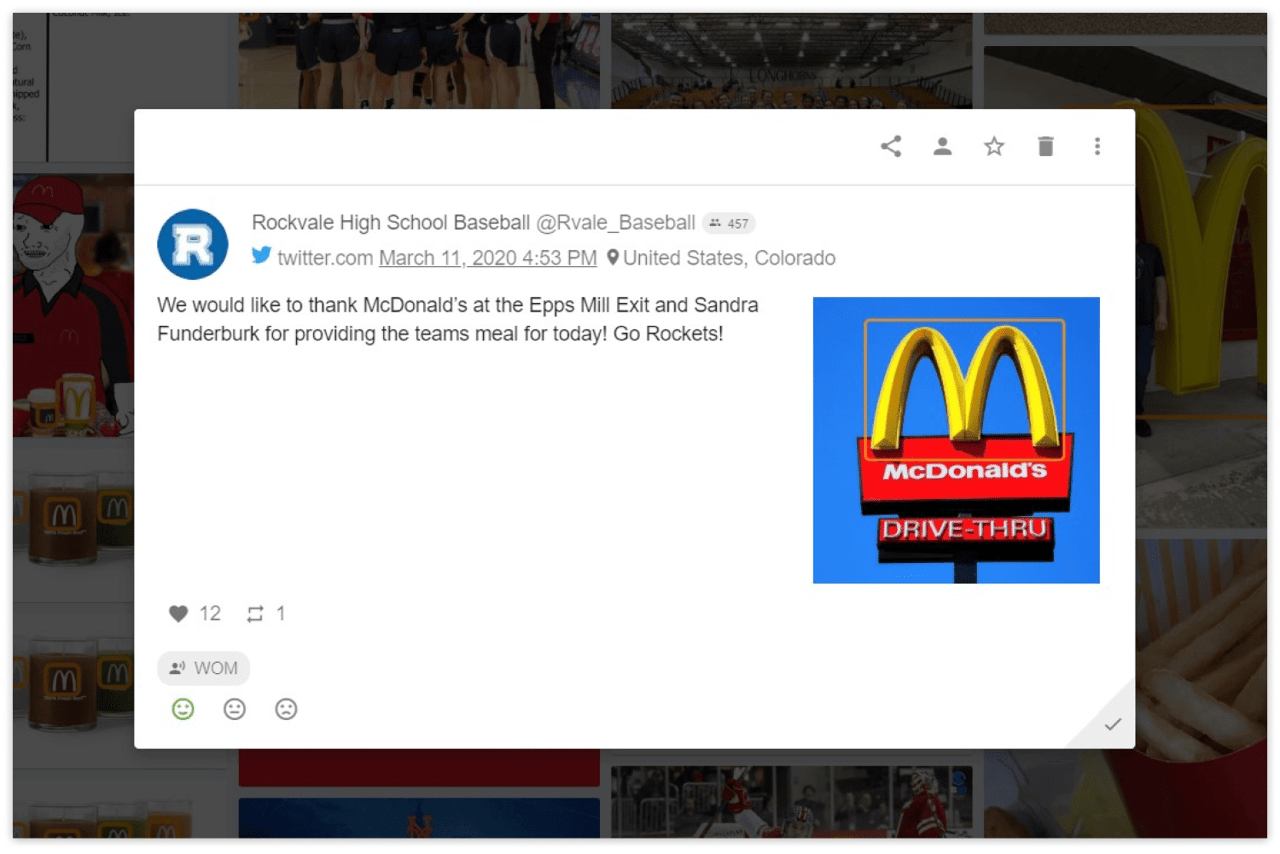The image size is (1280, 854).
Task: Star this mention as favorite
Action: [x=994, y=147]
